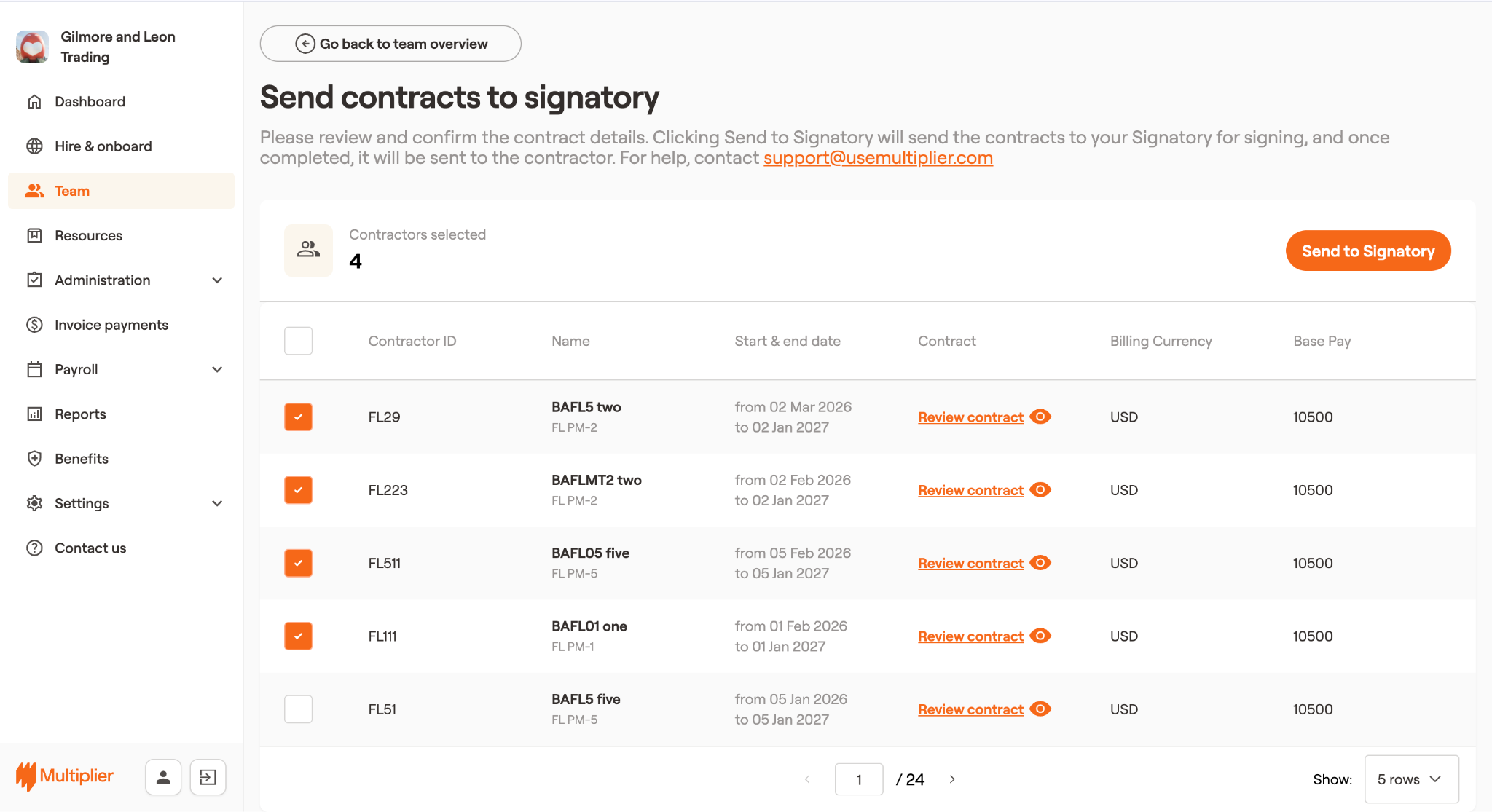The width and height of the screenshot is (1492, 812).
Task: Click the Gilmore and Leon Trading avatar
Action: (33, 47)
